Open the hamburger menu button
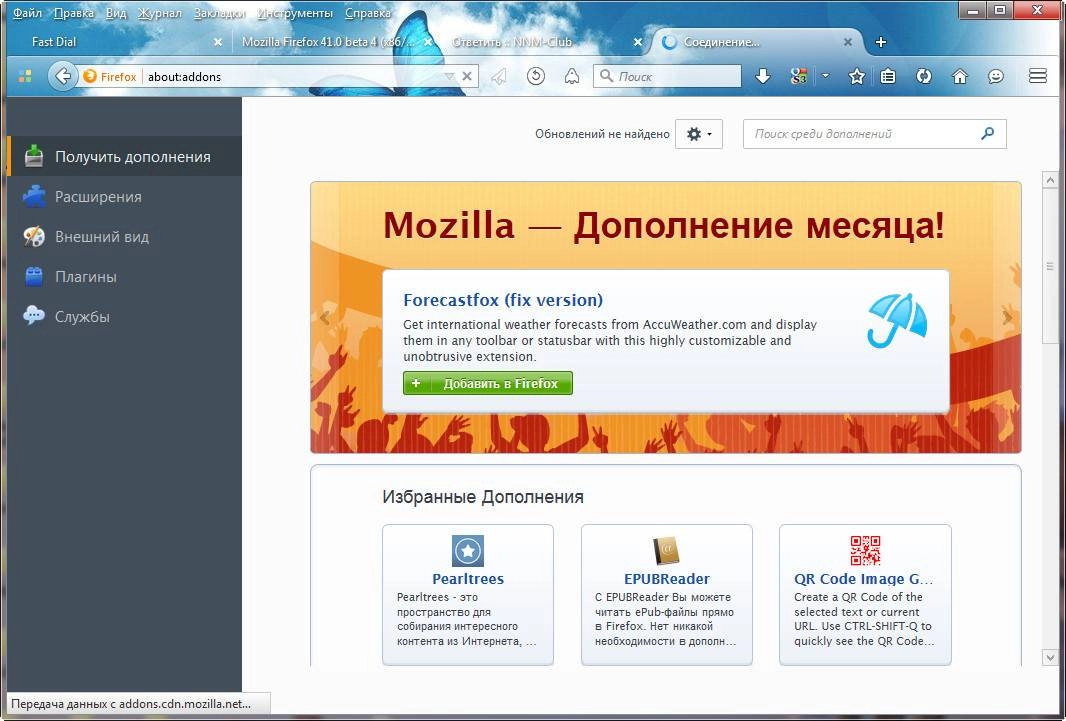Viewport: 1066px width, 721px height. coord(1037,76)
